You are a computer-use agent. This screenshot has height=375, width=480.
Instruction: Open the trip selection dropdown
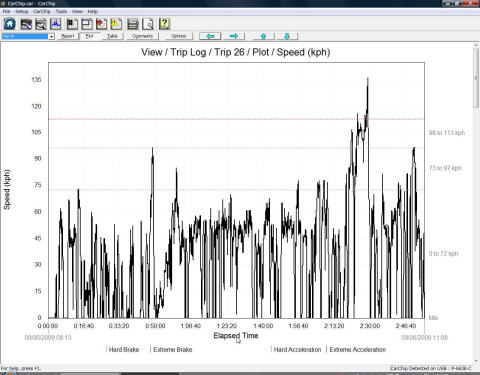point(51,36)
